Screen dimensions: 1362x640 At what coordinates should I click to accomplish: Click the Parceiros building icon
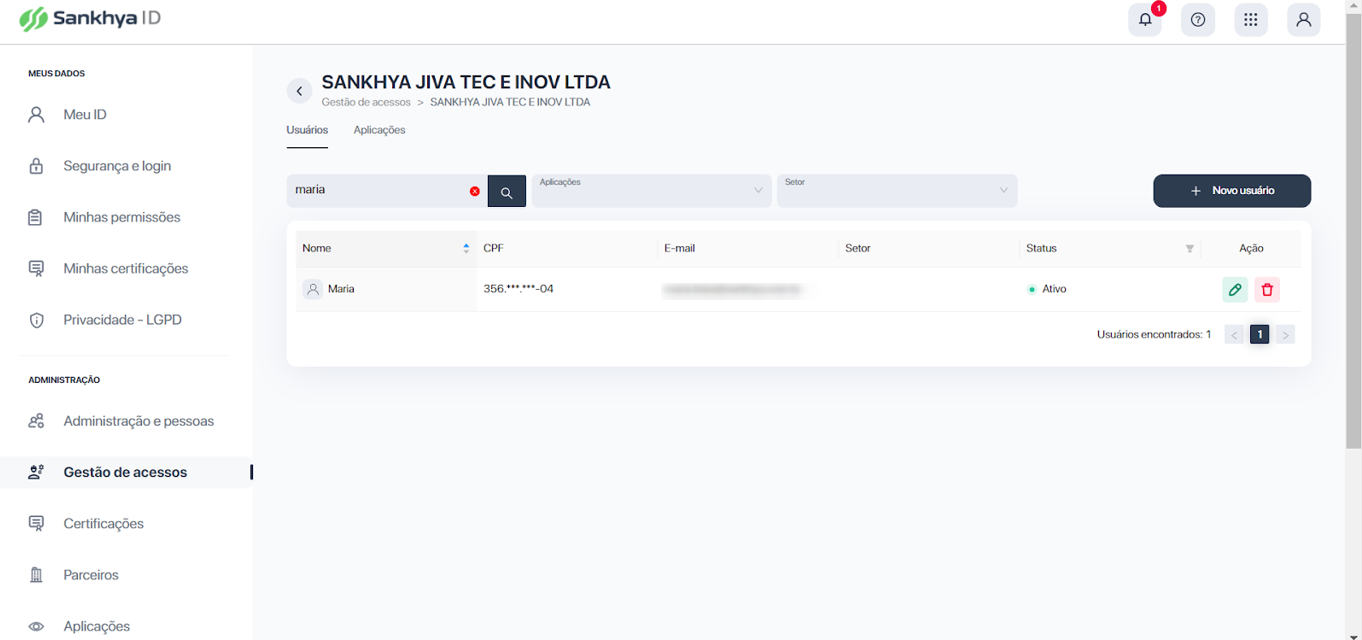point(36,575)
